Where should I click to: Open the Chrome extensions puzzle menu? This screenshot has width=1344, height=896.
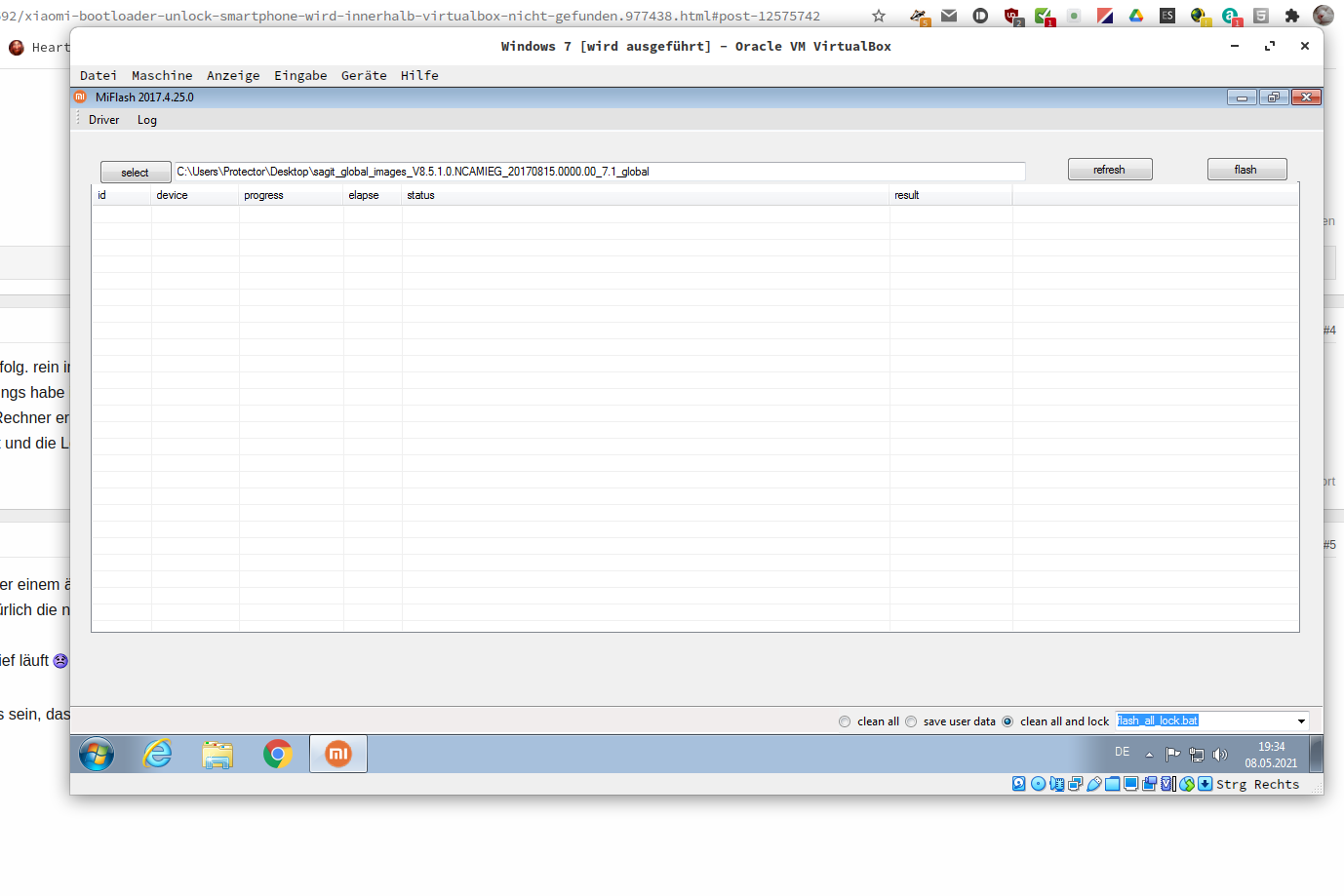pyautogui.click(x=1292, y=16)
